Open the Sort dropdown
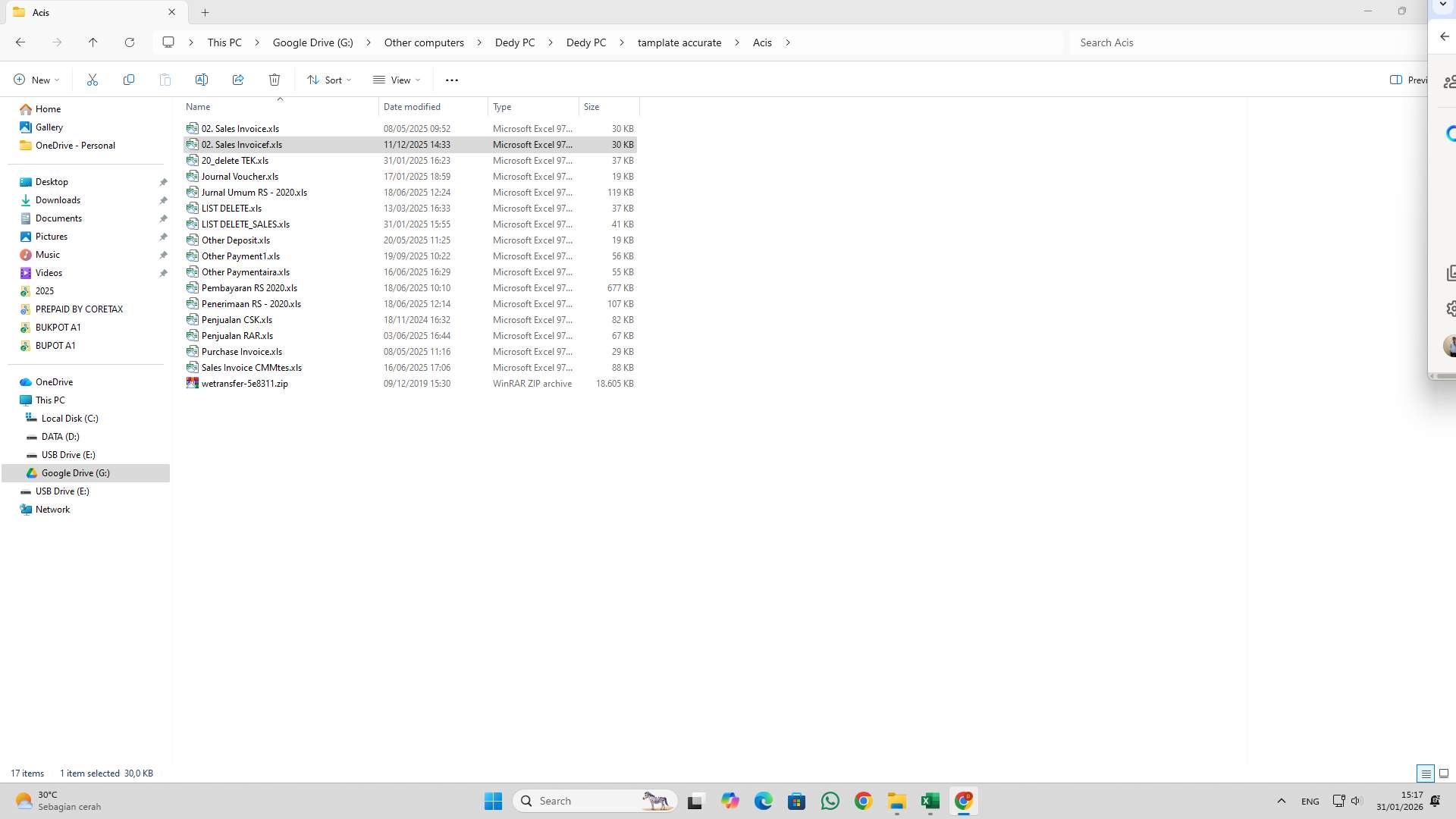 click(x=328, y=80)
